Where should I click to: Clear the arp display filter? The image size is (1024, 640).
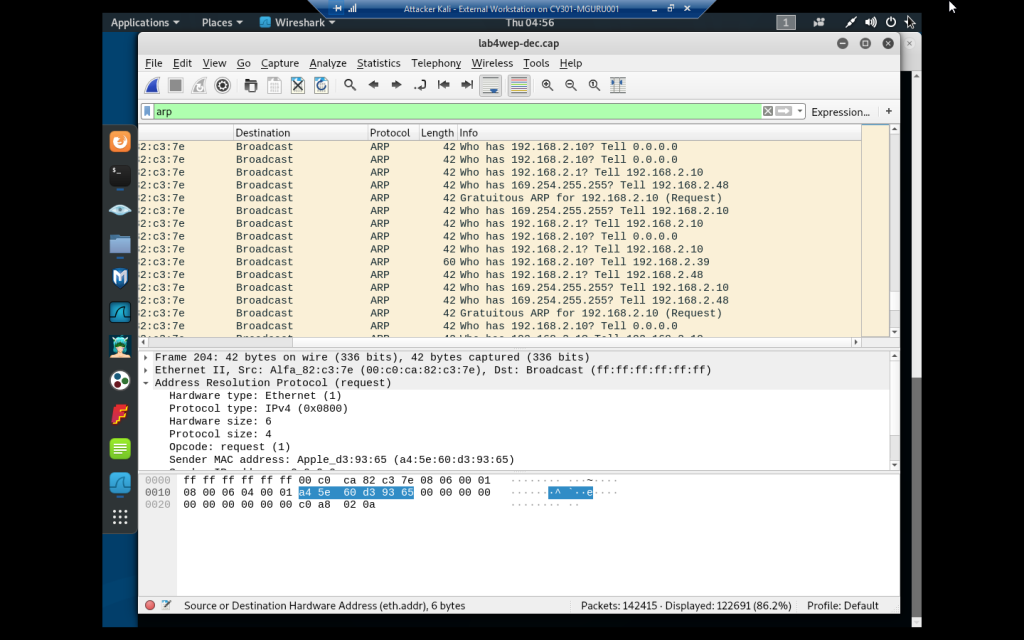pyautogui.click(x=768, y=112)
